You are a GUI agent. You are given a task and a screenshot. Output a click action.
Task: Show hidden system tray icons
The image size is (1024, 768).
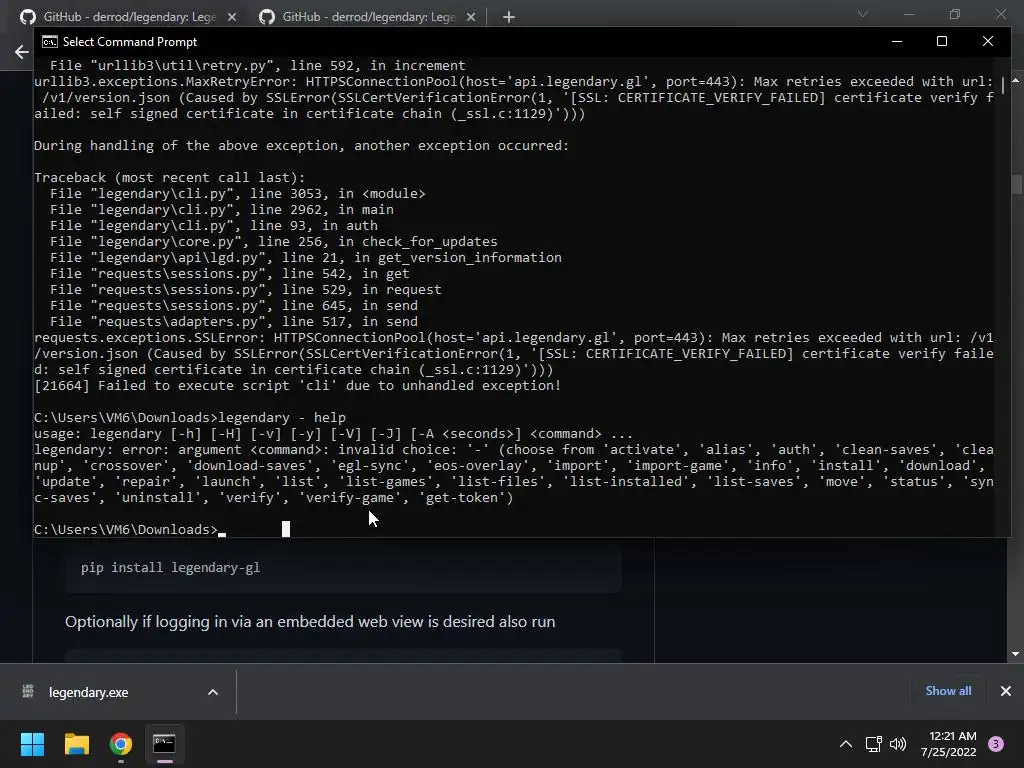(846, 744)
